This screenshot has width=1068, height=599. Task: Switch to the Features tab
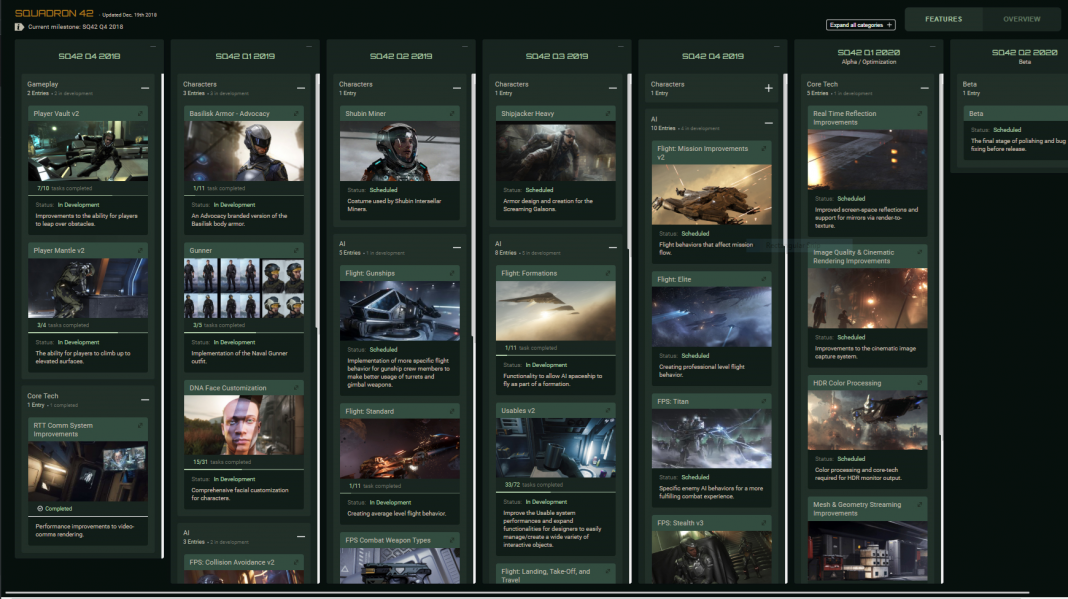pyautogui.click(x=943, y=19)
